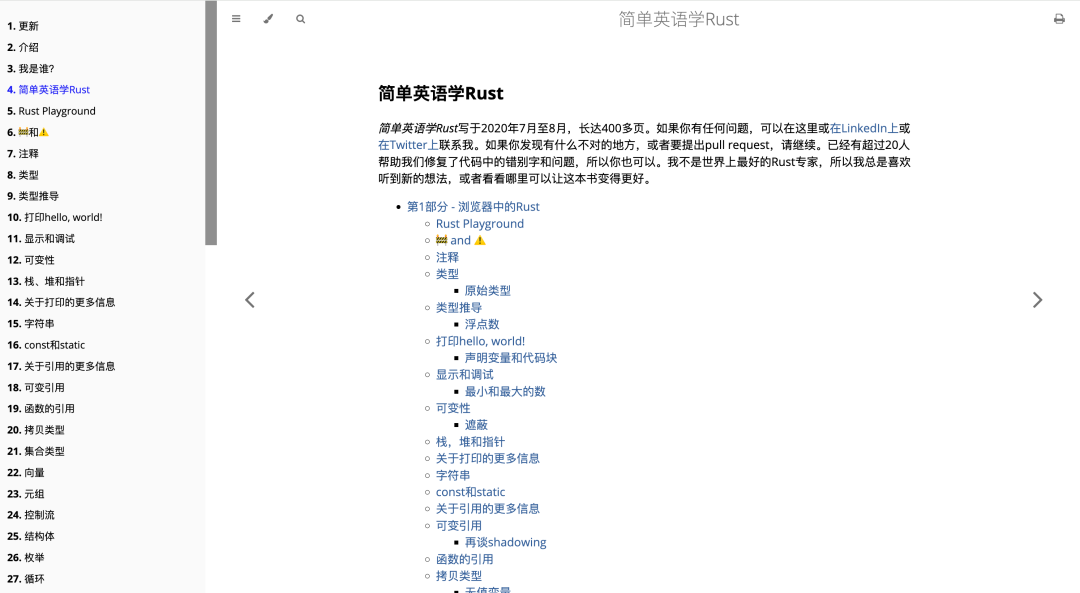Open sidebar chapter 11. 显示和调试
The width and height of the screenshot is (1080, 593).
tap(41, 238)
